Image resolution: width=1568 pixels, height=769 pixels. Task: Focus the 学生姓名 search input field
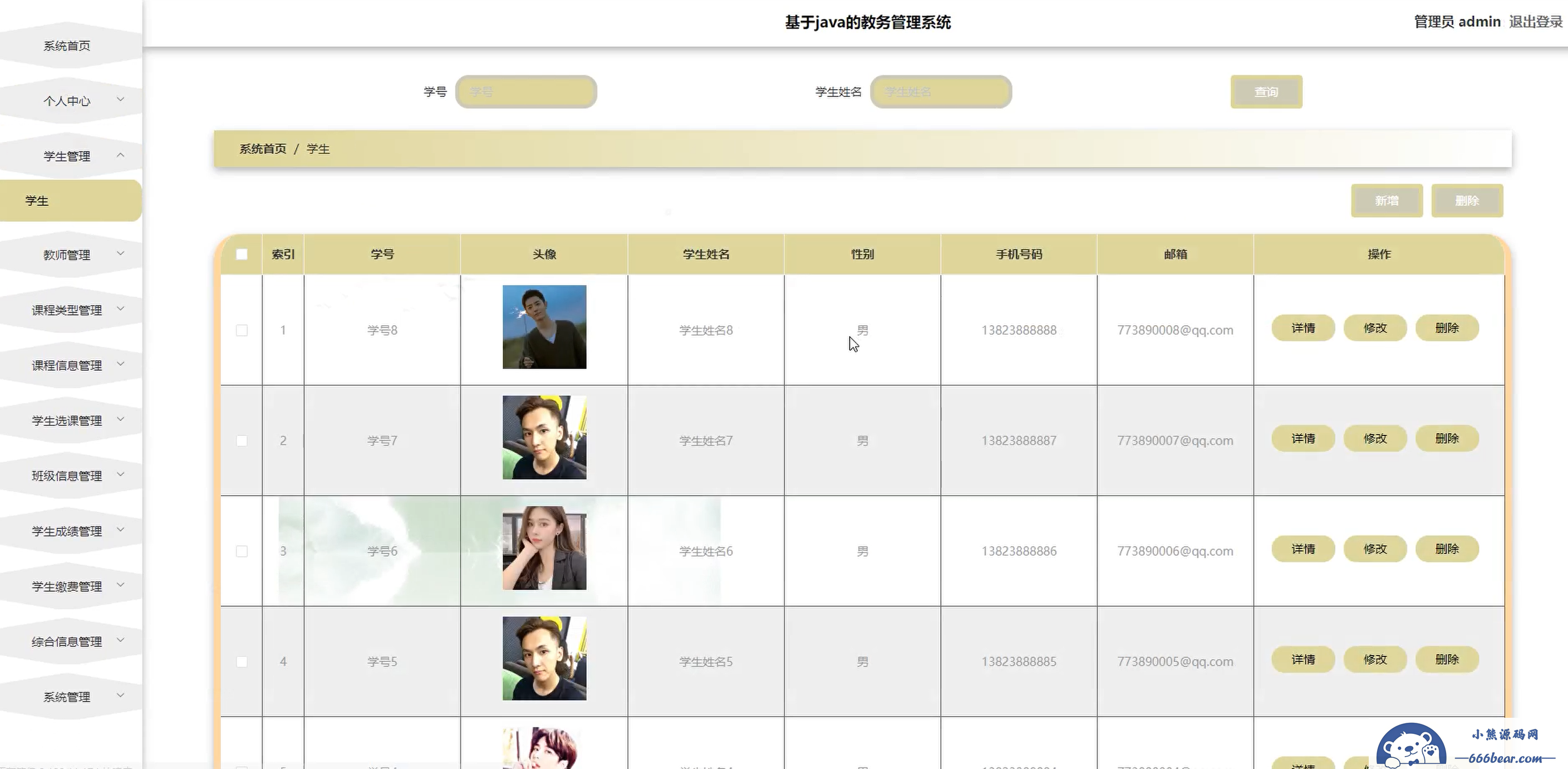pos(941,92)
